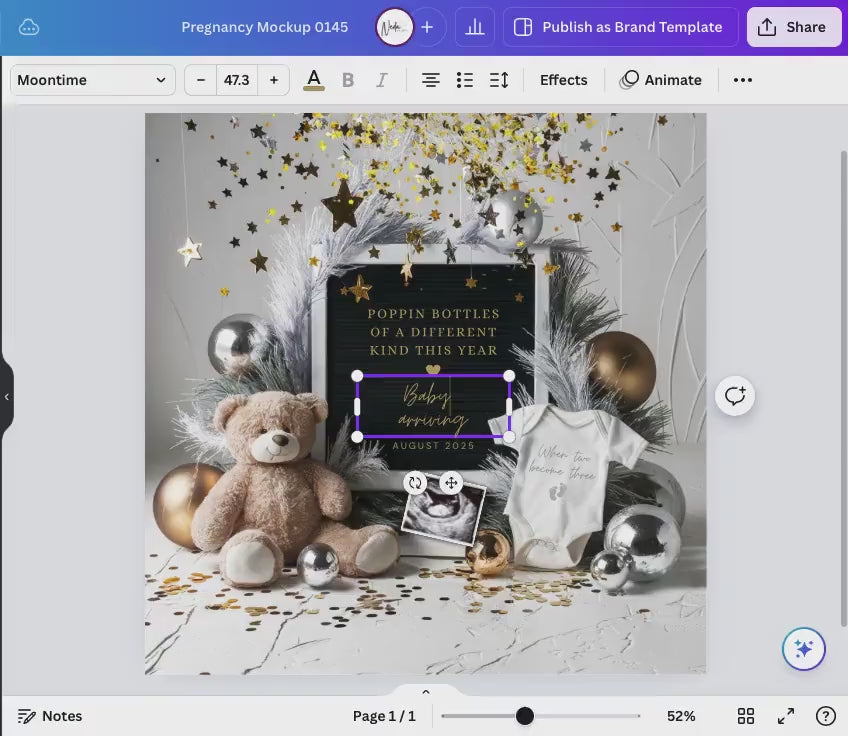The width and height of the screenshot is (848, 736).
Task: Open line spacing options
Action: click(499, 80)
